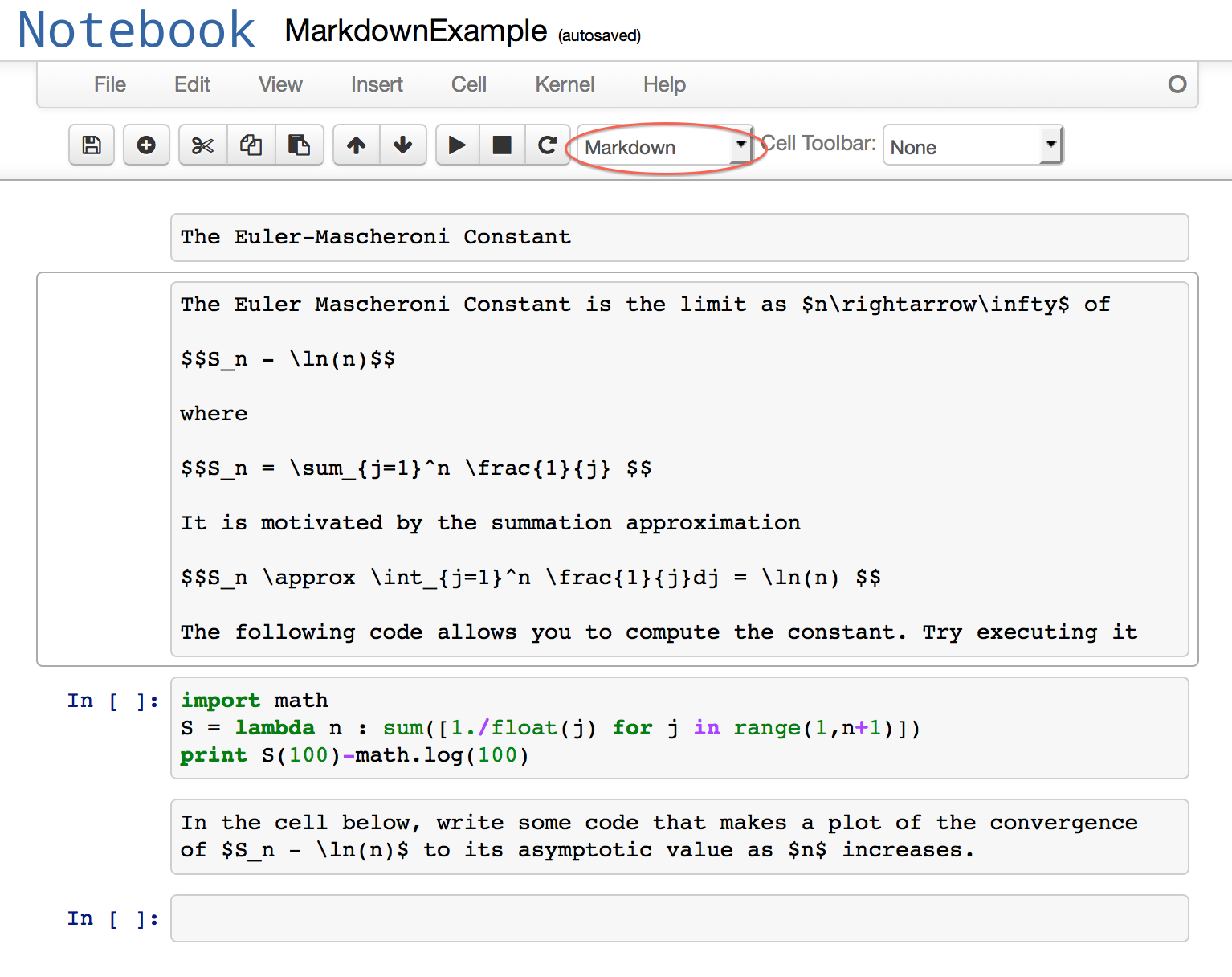The width and height of the screenshot is (1232, 977).
Task: Click the empty code cell at bottom
Action: pos(679,918)
